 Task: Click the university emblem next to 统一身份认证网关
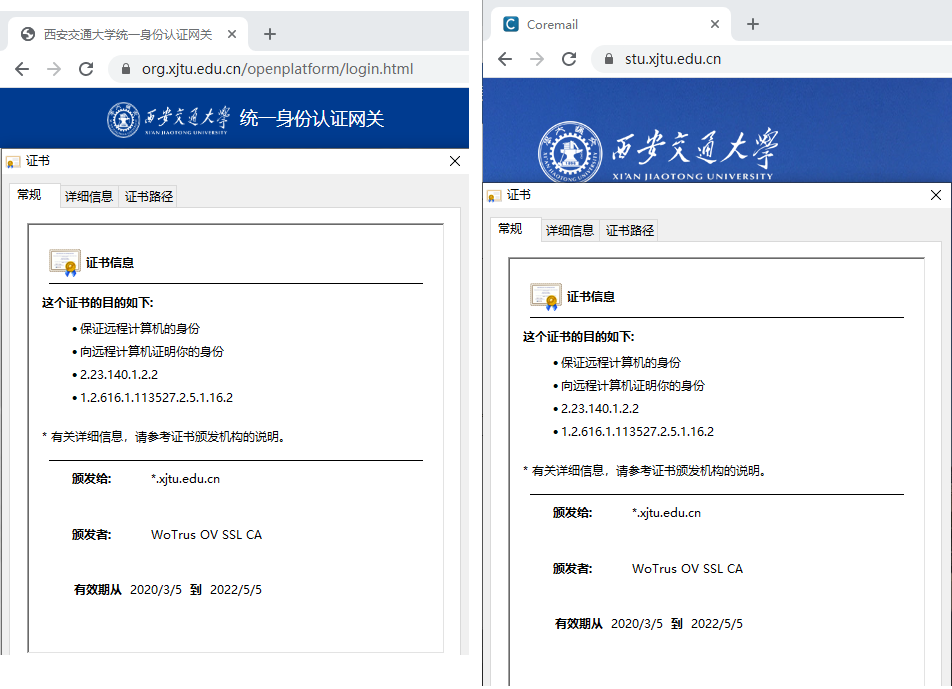pyautogui.click(x=124, y=119)
